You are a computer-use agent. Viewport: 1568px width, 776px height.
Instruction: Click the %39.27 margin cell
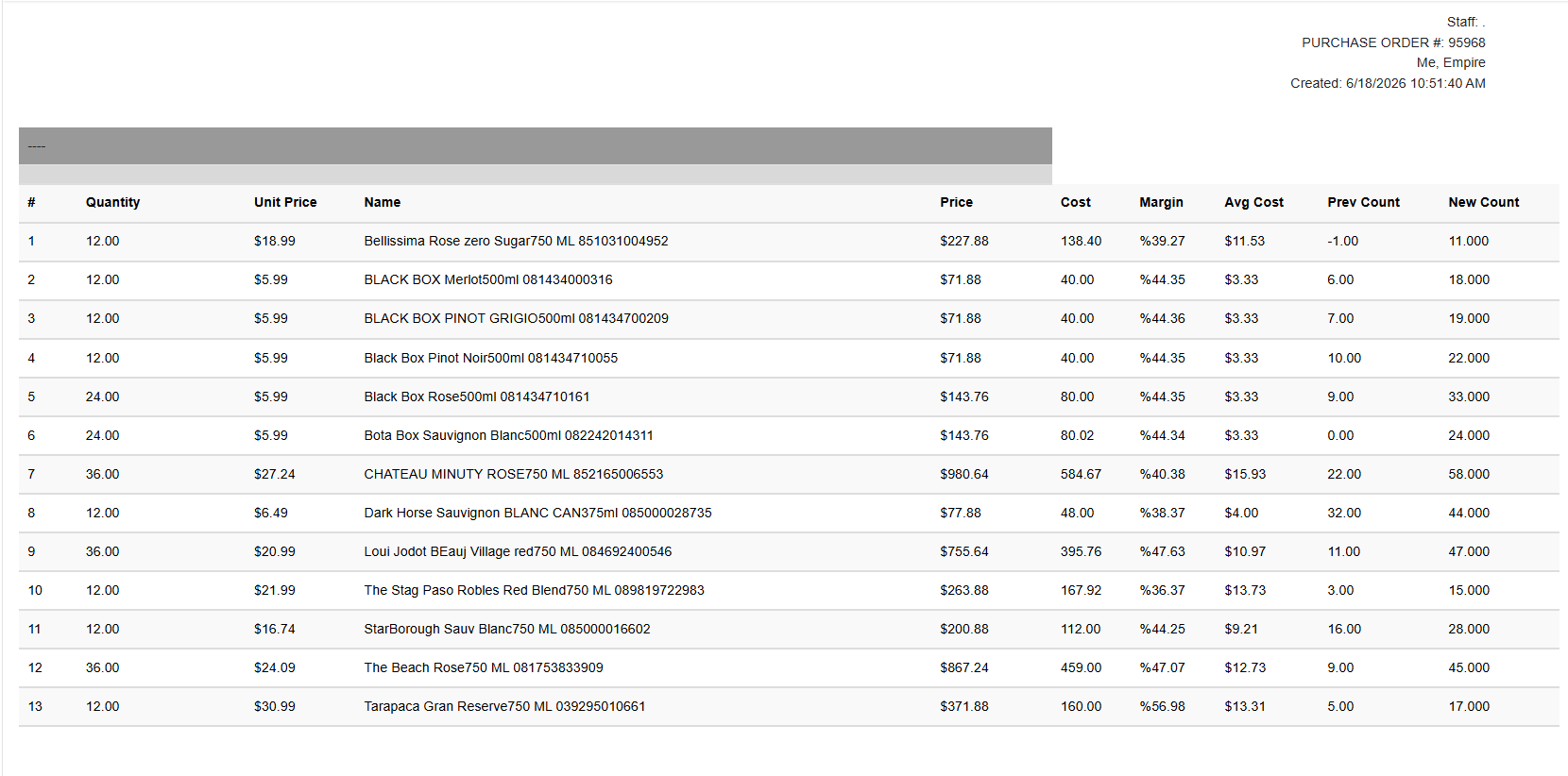click(1162, 241)
